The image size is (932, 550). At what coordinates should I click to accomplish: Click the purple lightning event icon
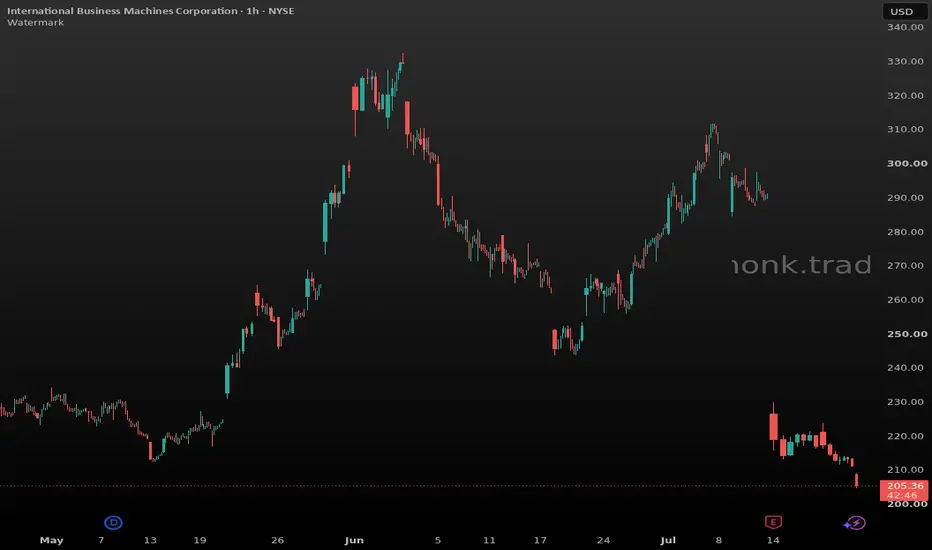click(855, 523)
